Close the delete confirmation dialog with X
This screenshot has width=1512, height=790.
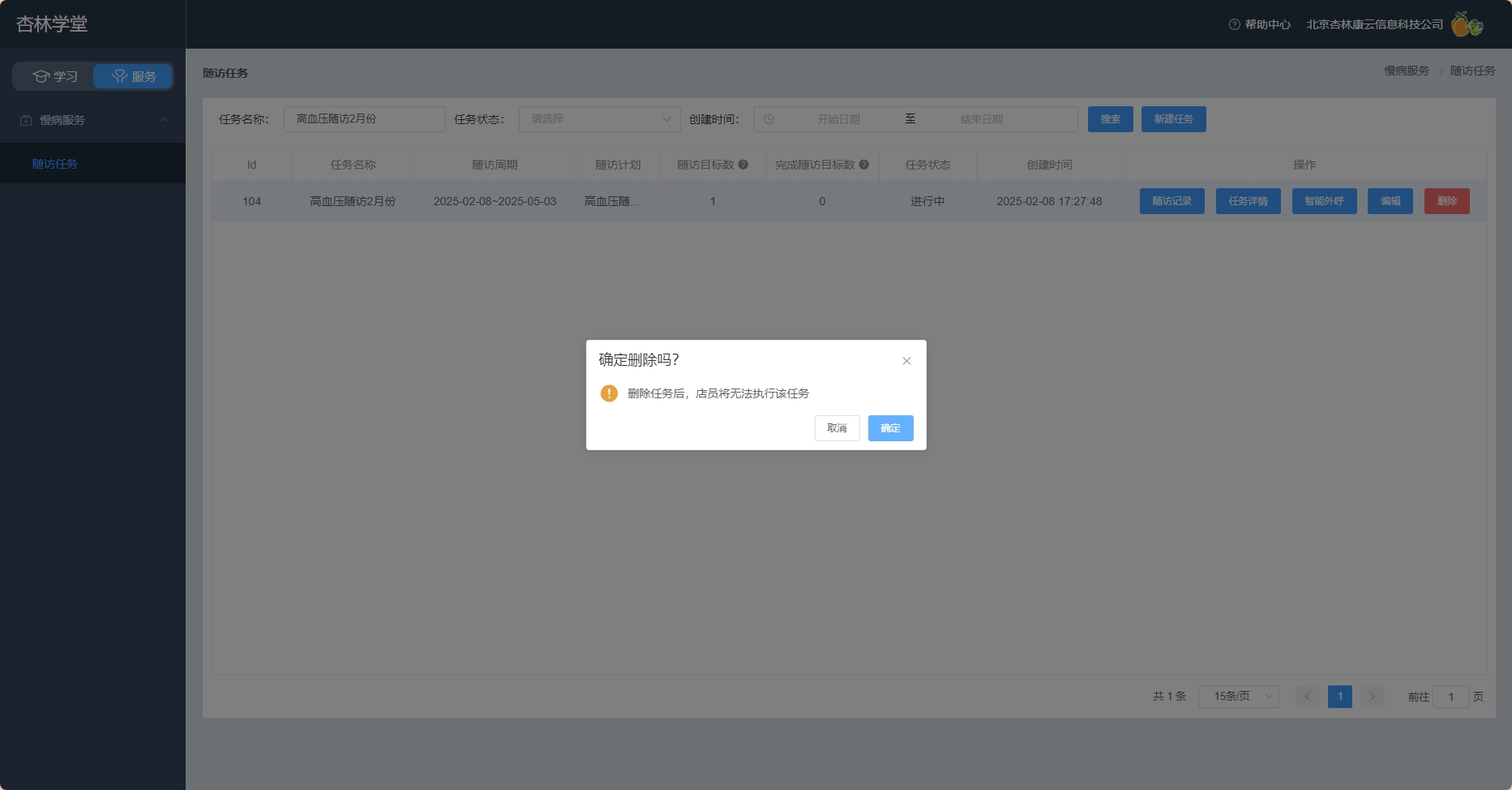coord(906,361)
